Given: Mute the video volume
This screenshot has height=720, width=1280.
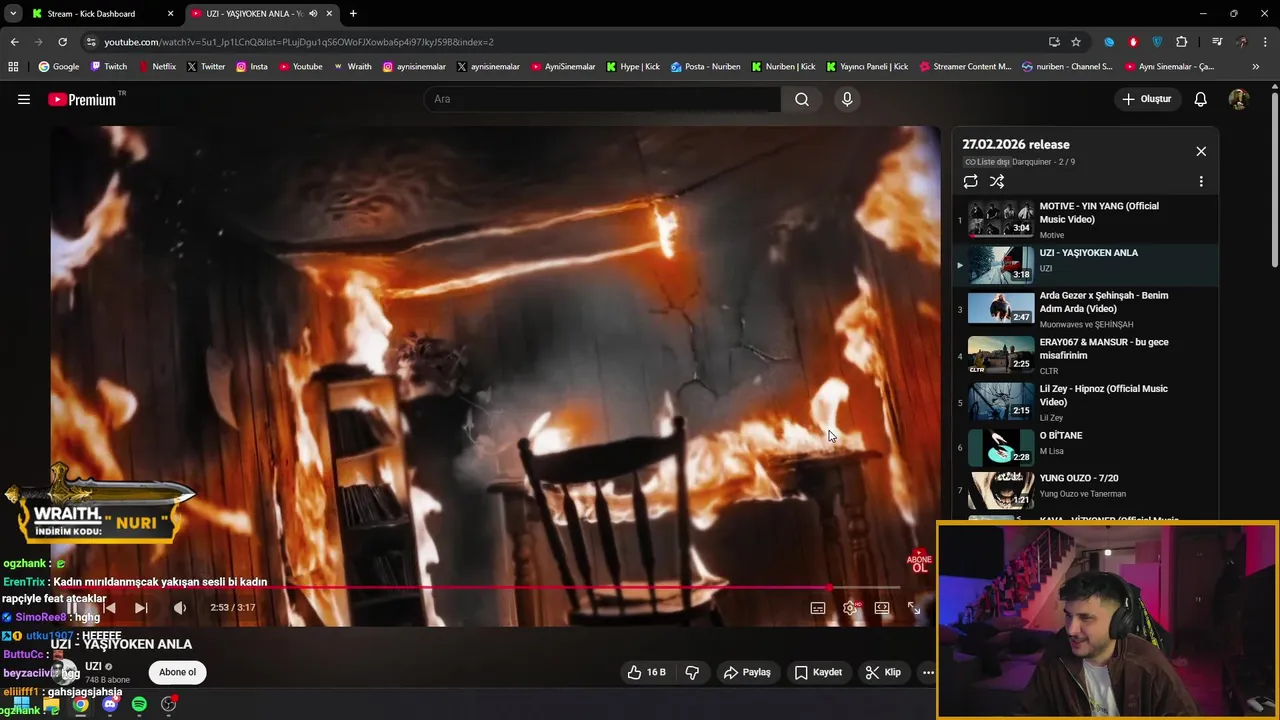Looking at the screenshot, I should coord(180,607).
